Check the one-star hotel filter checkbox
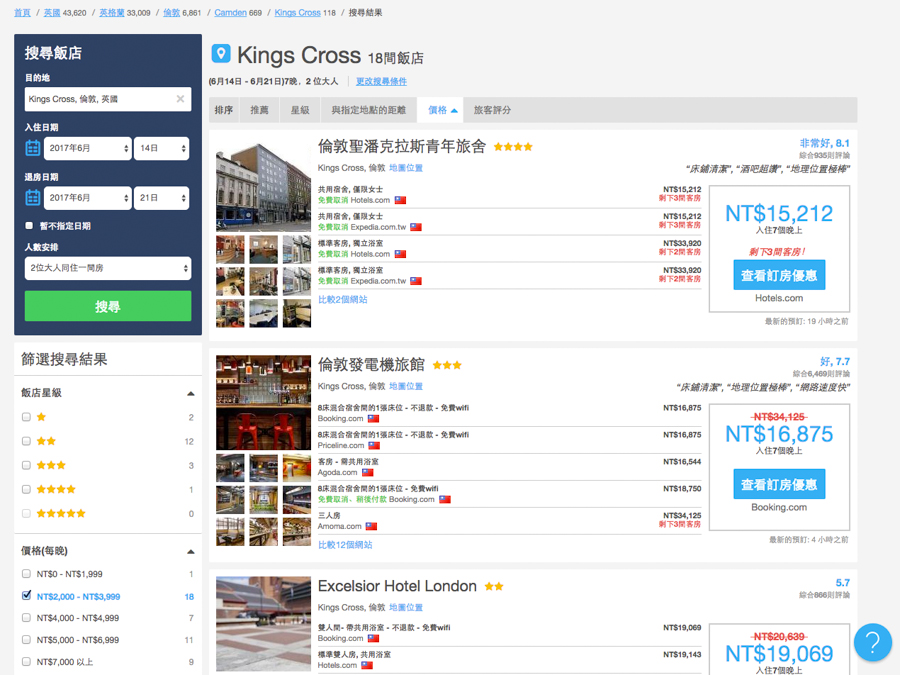This screenshot has height=675, width=900. [26, 417]
